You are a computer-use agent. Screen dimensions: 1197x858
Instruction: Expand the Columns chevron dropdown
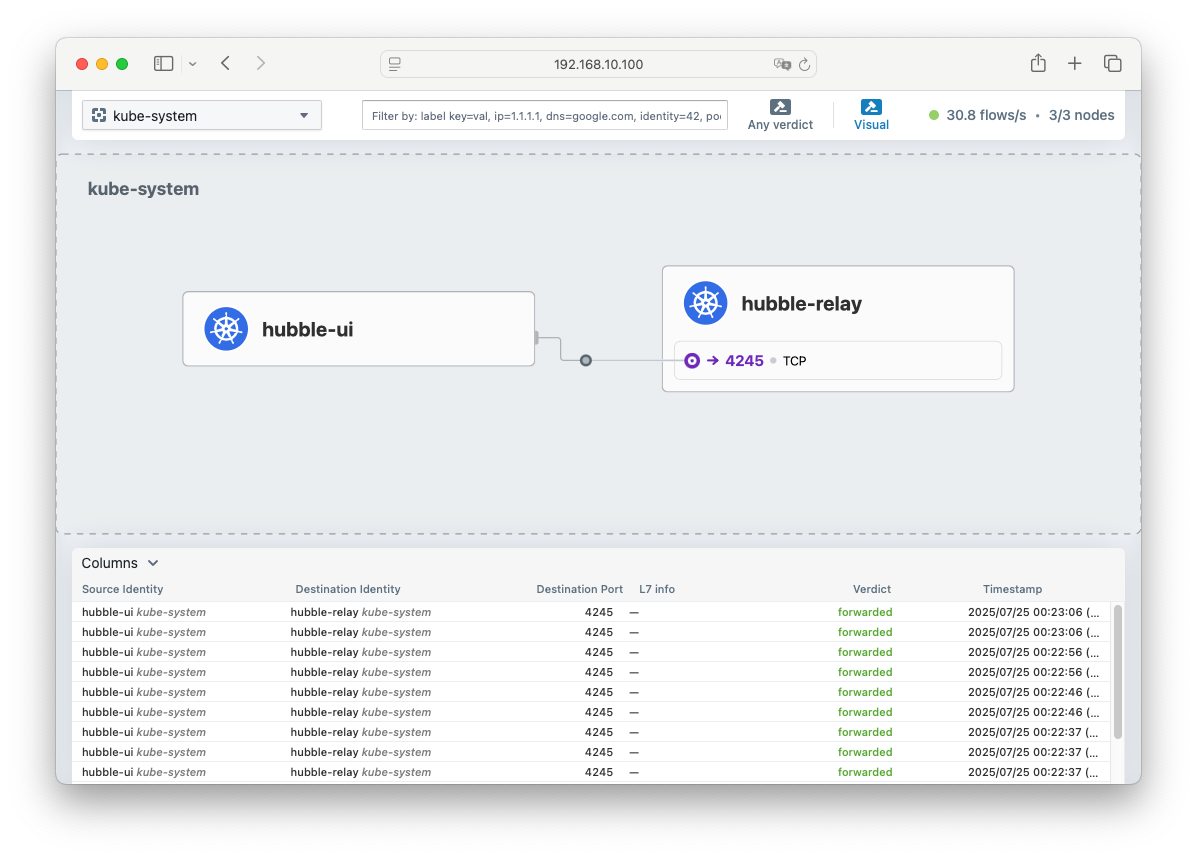[153, 563]
